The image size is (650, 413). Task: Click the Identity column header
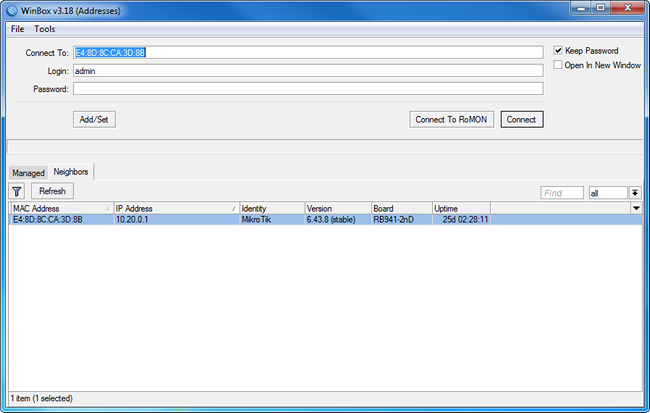tap(272, 208)
